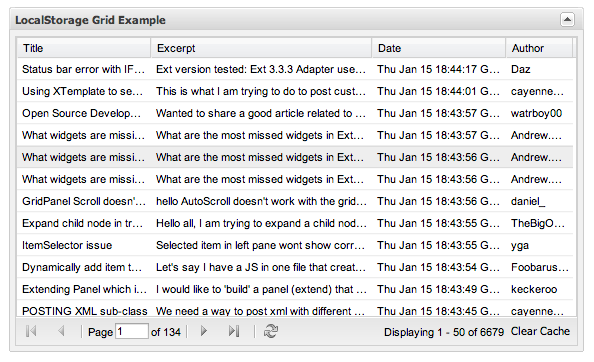Click 'of 134' page count text
594x362 pixels.
166,332
